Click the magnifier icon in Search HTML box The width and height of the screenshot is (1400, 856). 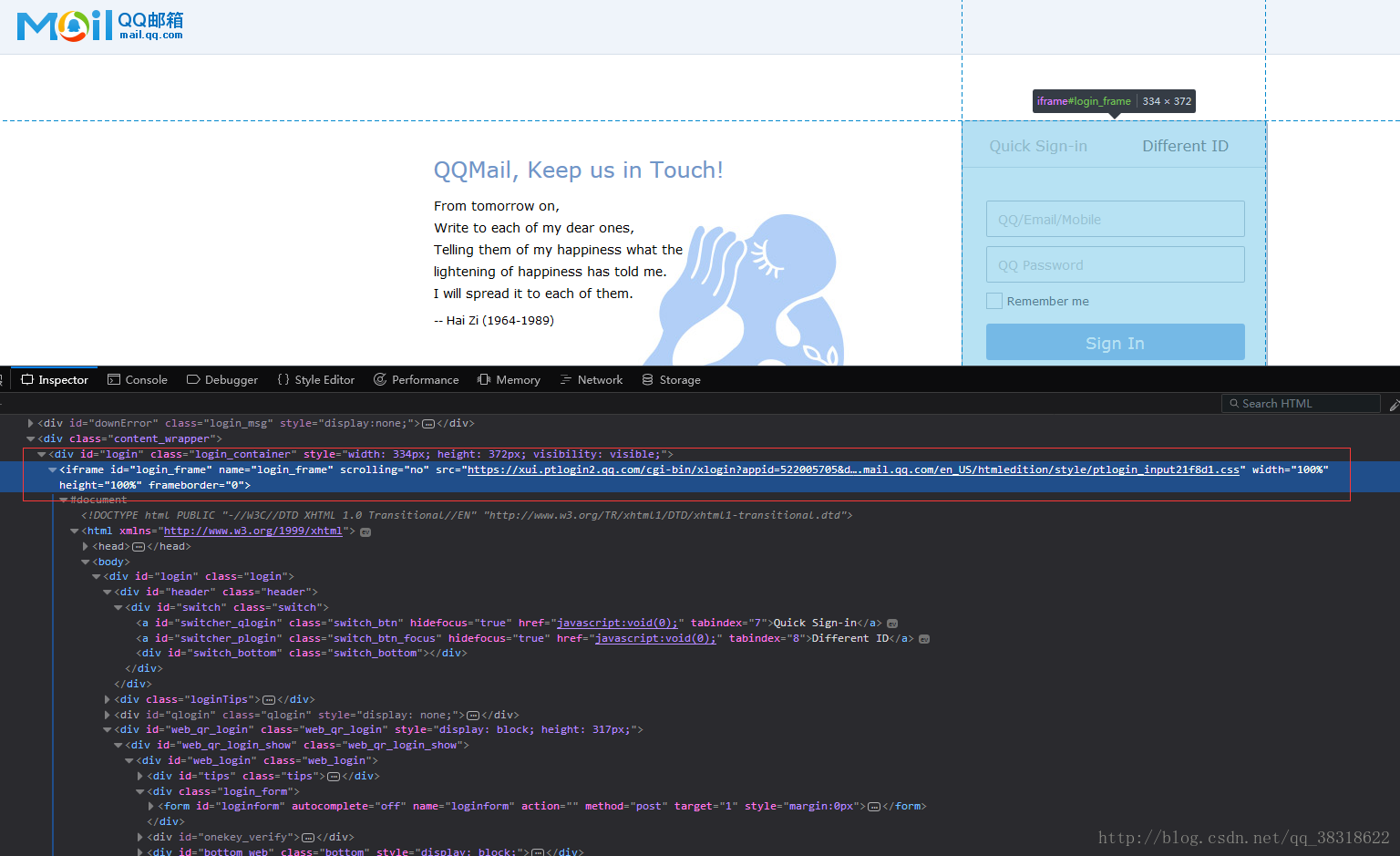(x=1234, y=404)
